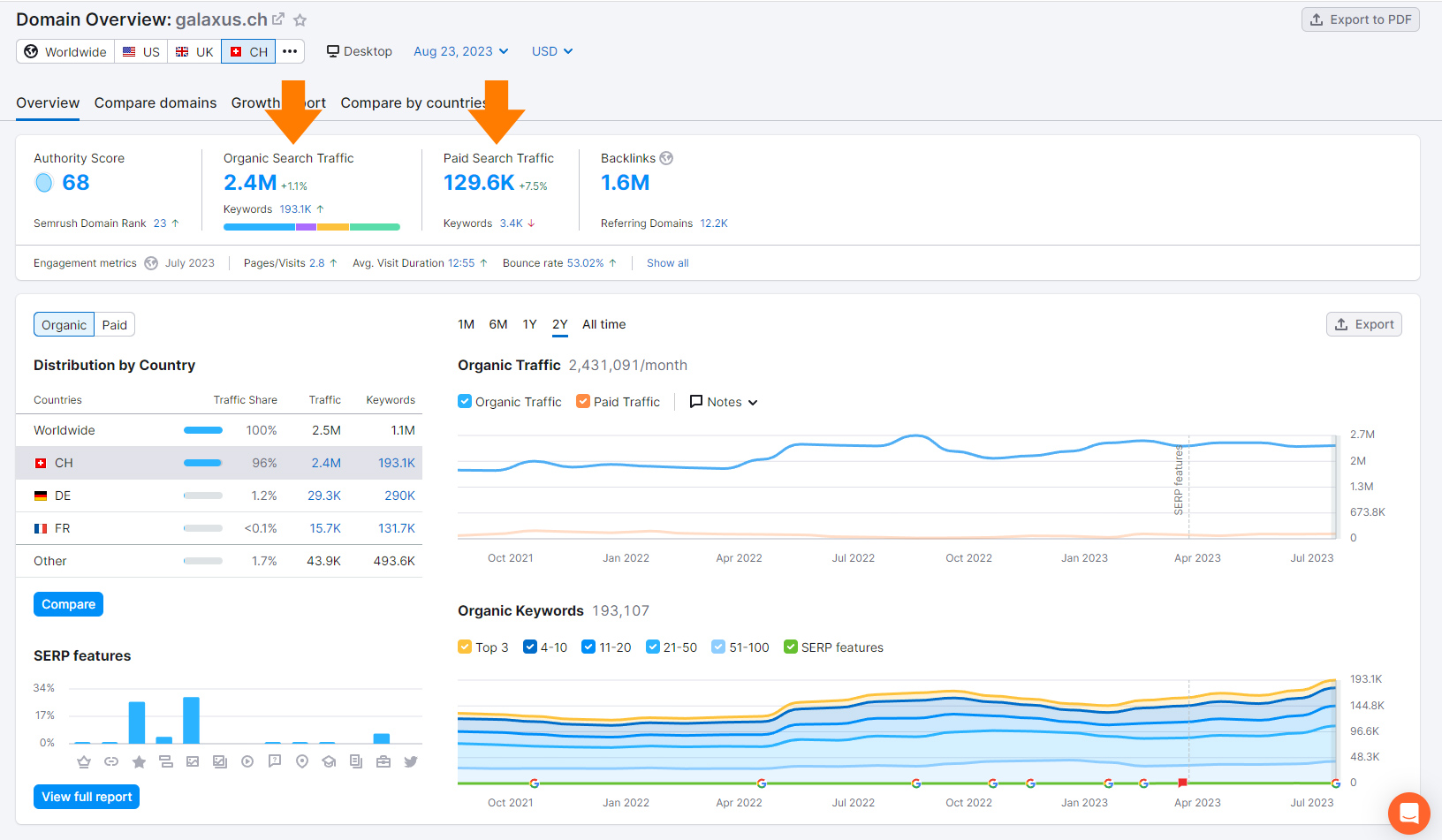Select the briefcase jobs SERP icon
Image resolution: width=1442 pixels, height=840 pixels.
[x=383, y=761]
